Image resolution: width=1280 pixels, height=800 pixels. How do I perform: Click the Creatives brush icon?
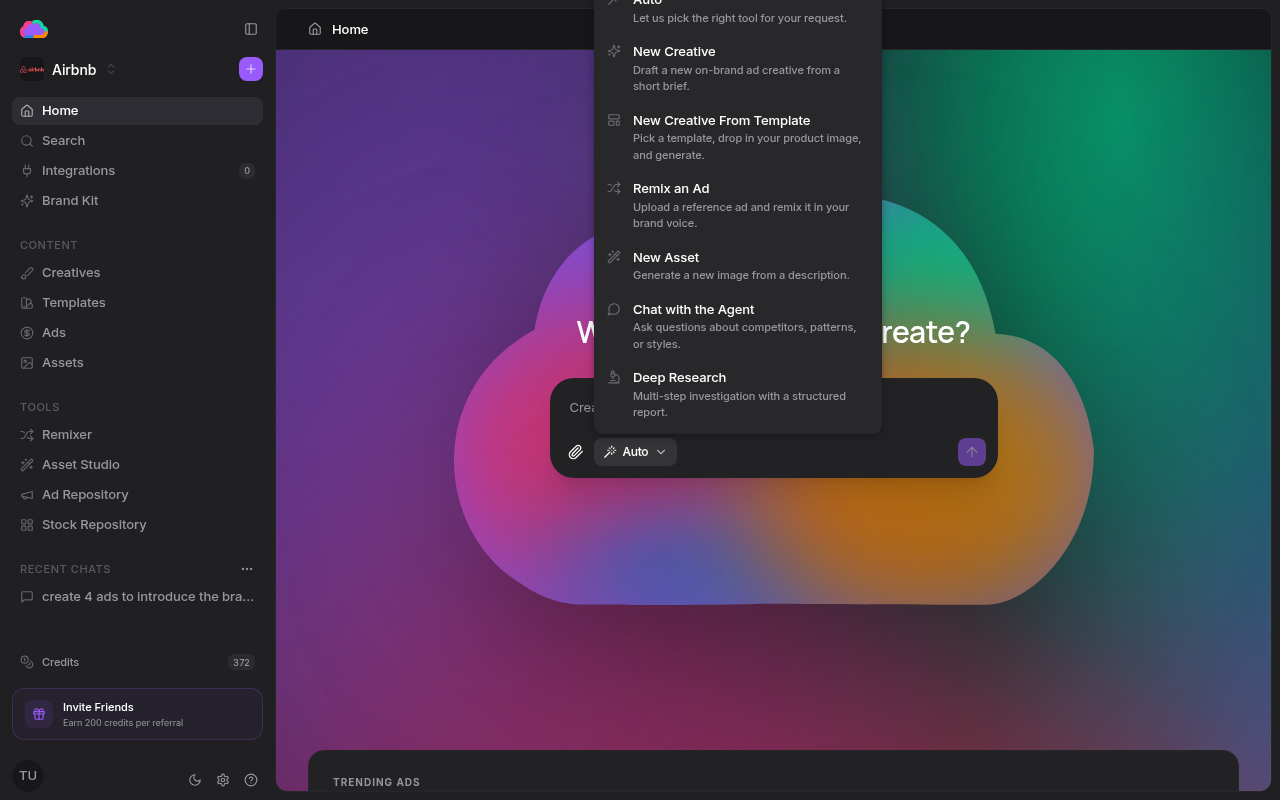coord(27,273)
